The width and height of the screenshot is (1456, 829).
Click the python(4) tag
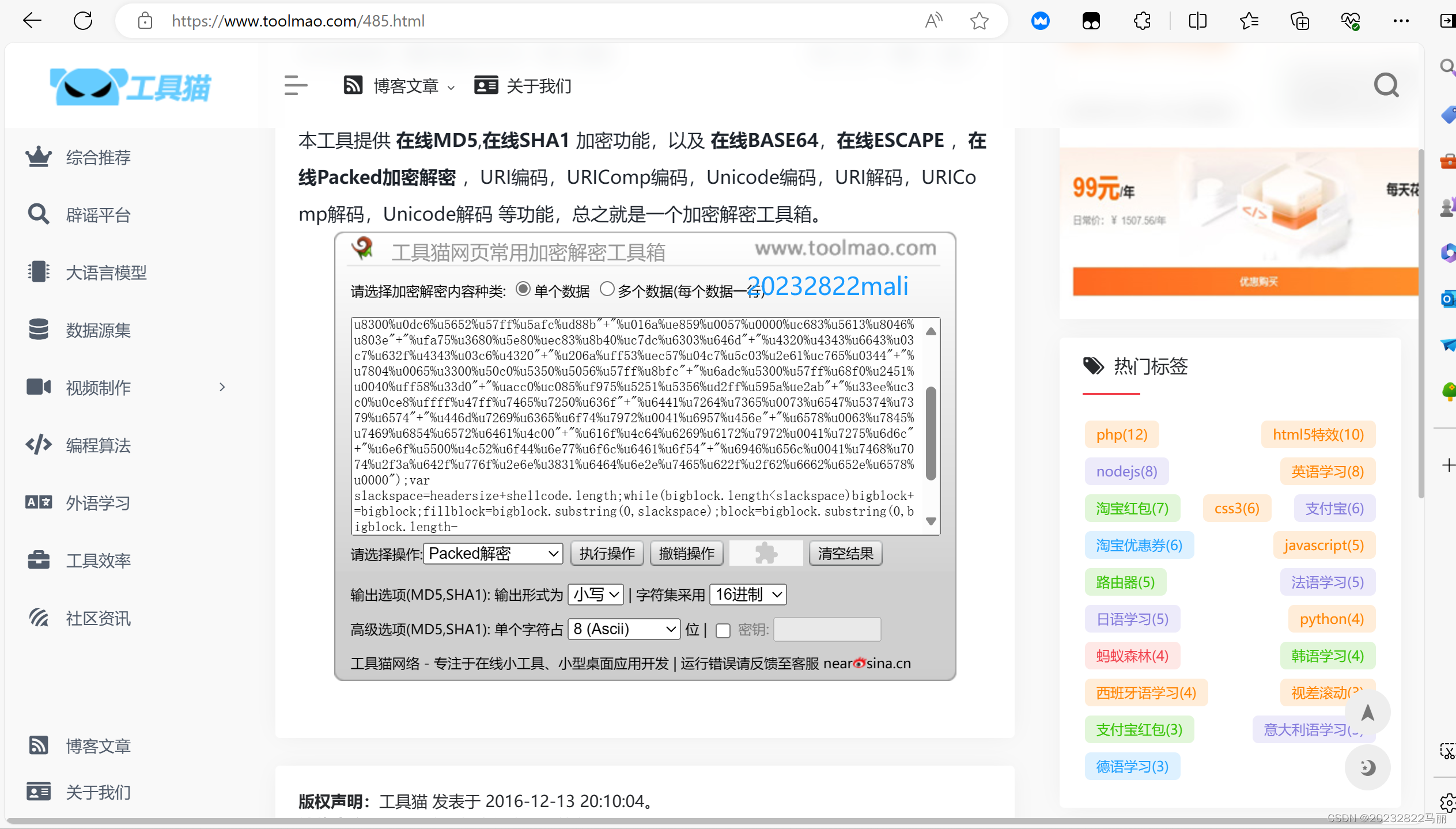tap(1332, 619)
